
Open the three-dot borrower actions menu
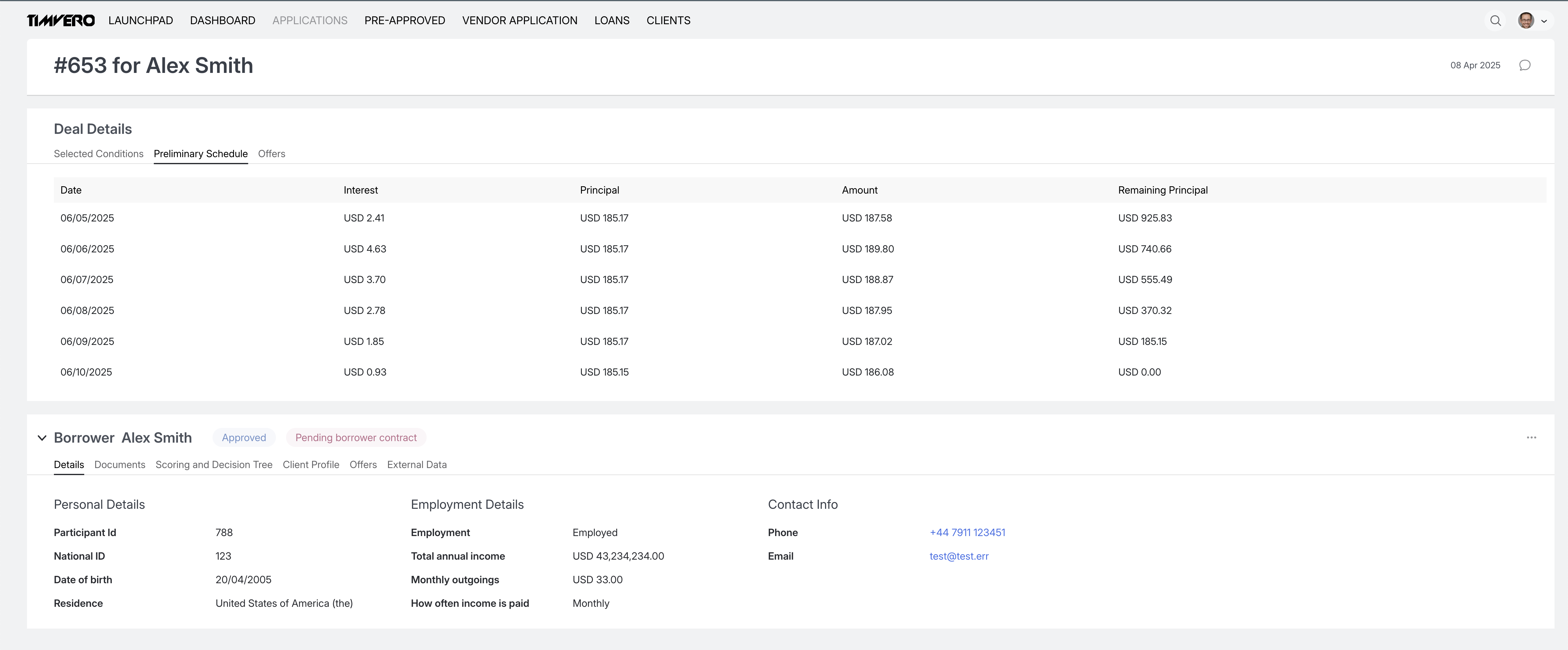1532,438
